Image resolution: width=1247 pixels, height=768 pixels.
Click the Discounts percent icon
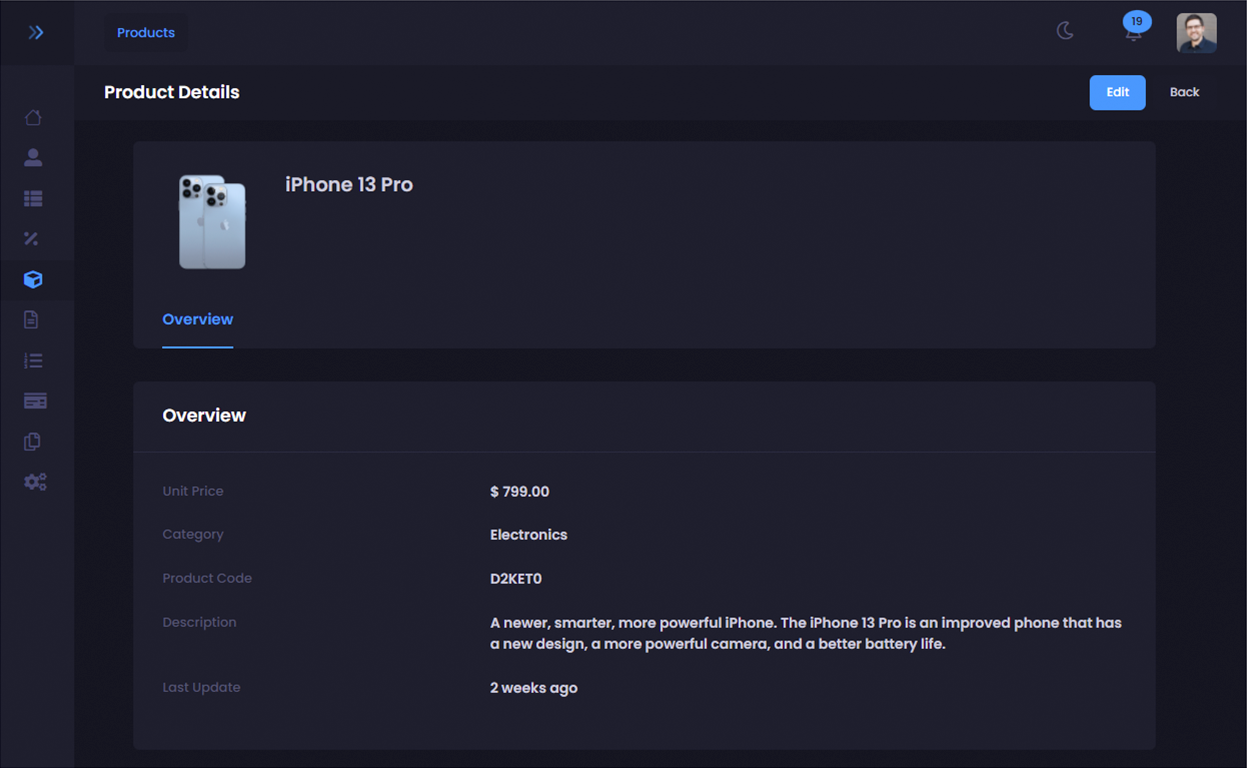33,238
